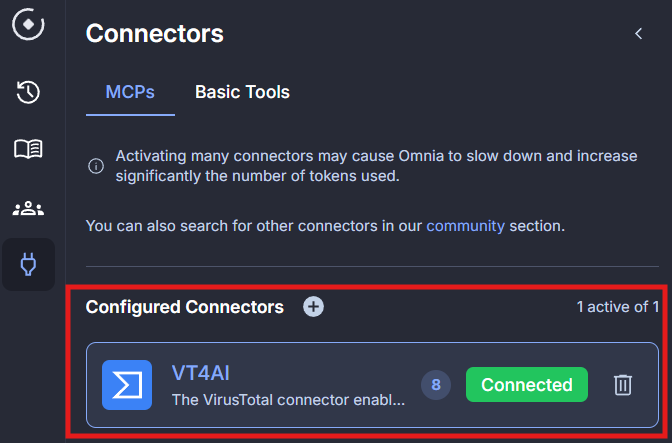Click the Connectors panel title
672x443 pixels.
(x=154, y=34)
